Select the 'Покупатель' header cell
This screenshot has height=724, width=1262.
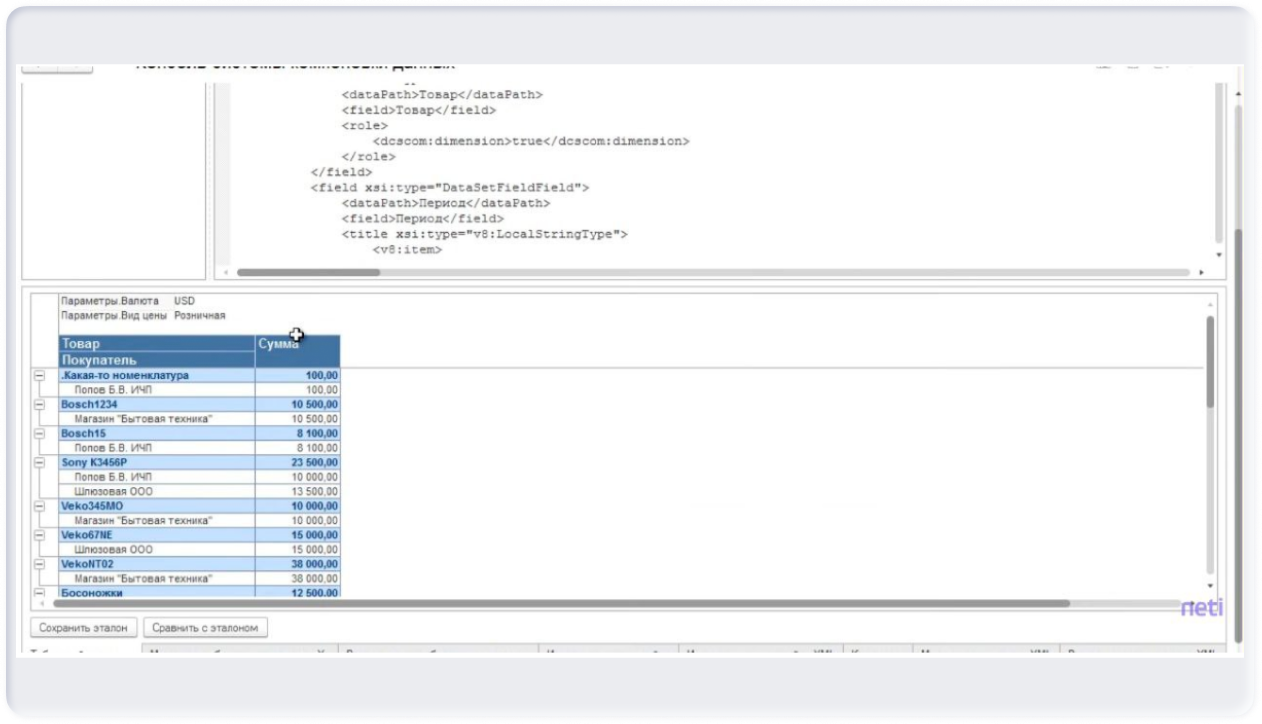click(157, 359)
